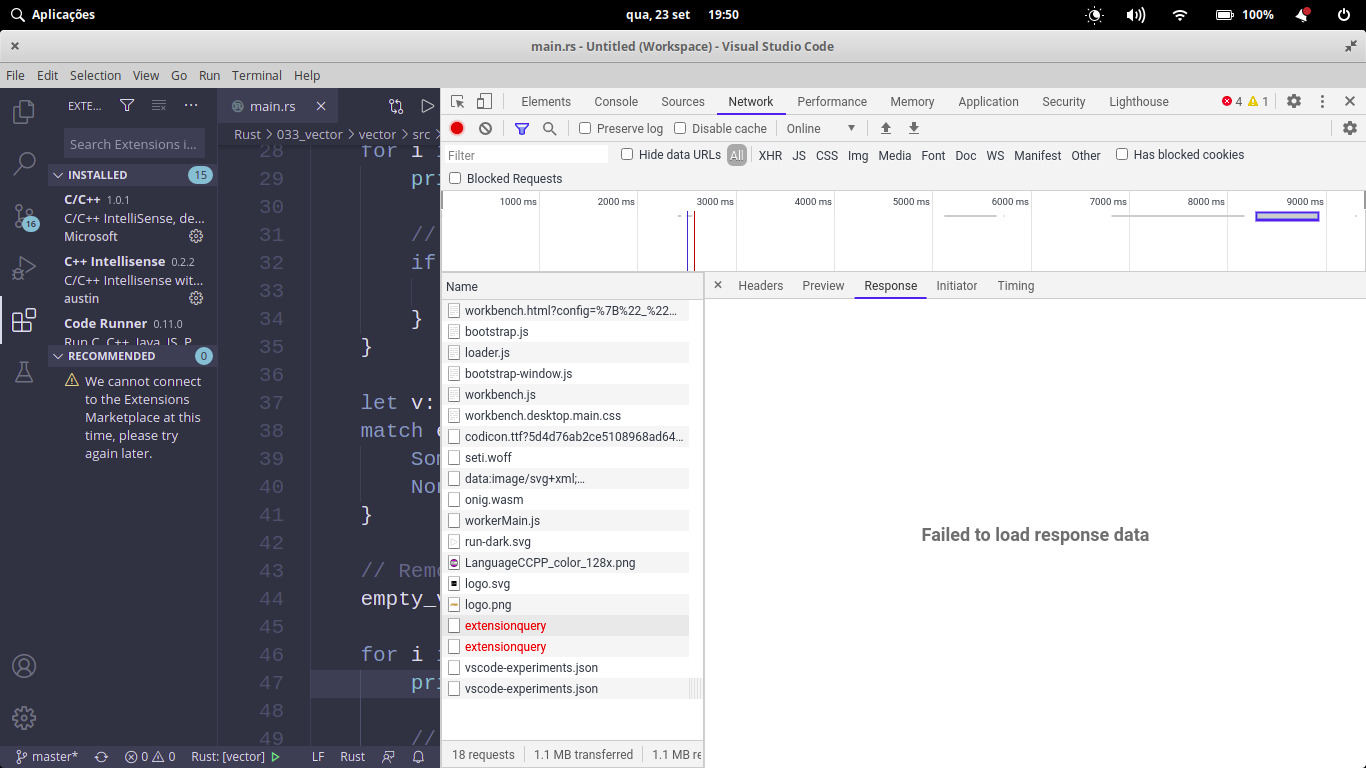
Task: Check the Disable cache option
Action: (x=682, y=128)
